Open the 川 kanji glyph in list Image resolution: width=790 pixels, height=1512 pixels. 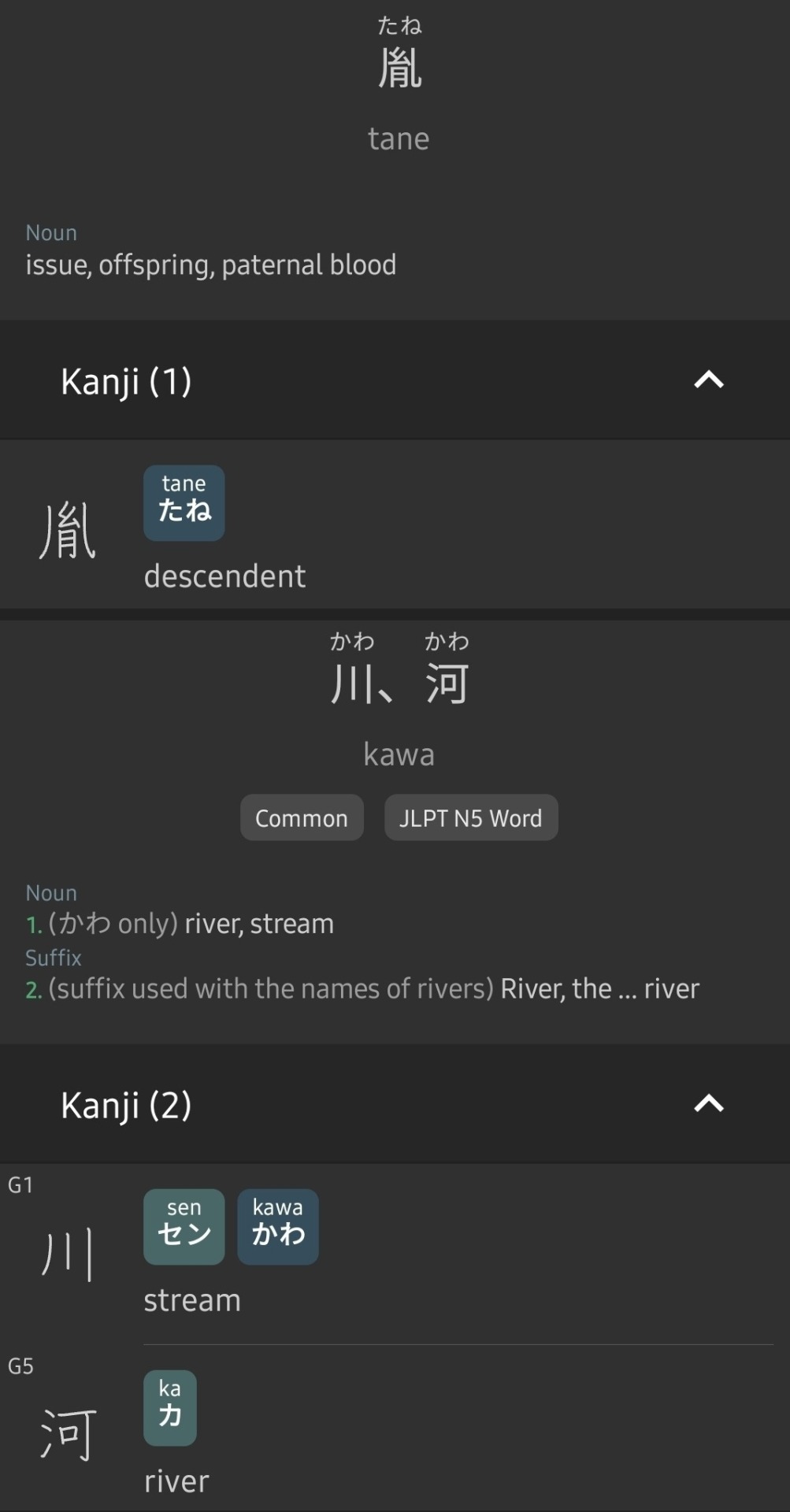68,1254
